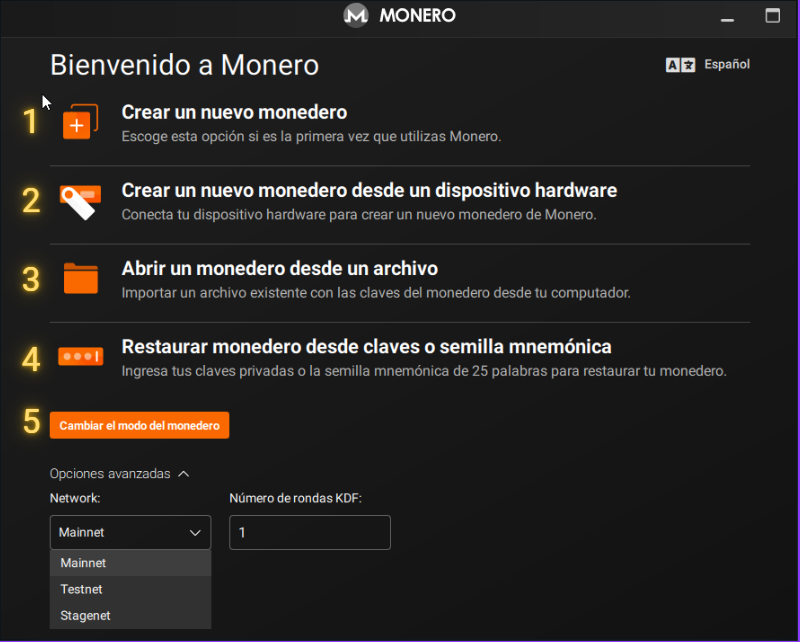Choose Crear un nuevo monedero
This screenshot has height=642, width=800.
click(234, 113)
